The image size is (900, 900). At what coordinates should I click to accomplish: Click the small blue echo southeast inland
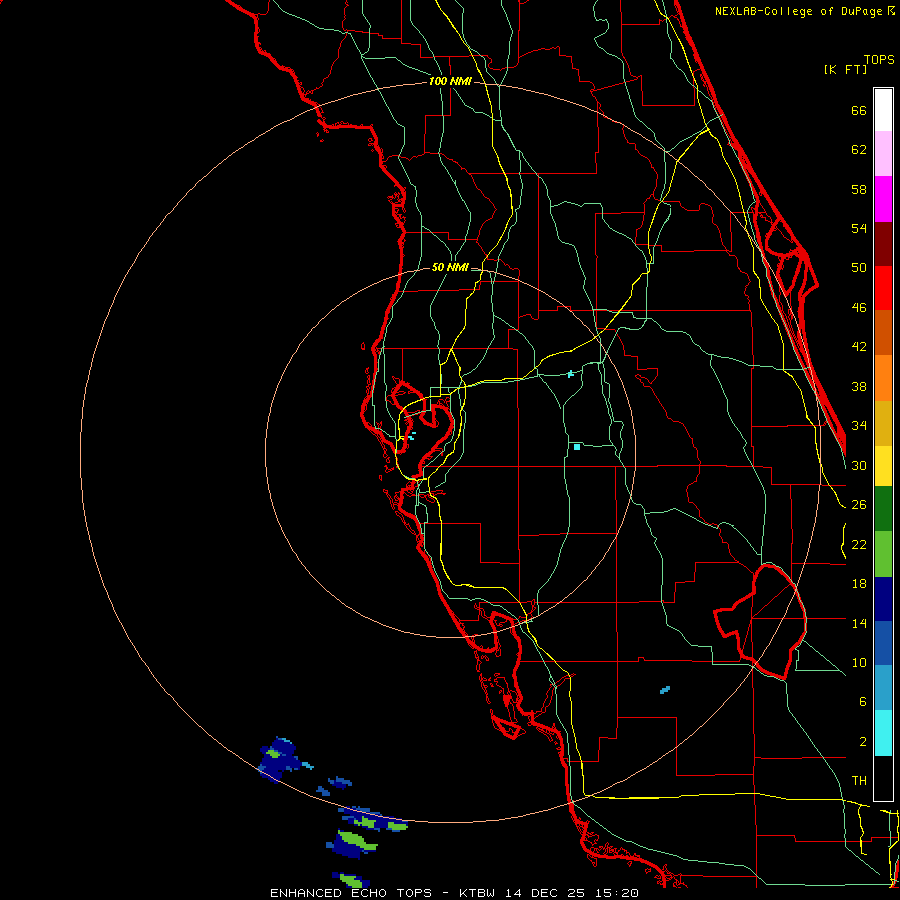[665, 689]
